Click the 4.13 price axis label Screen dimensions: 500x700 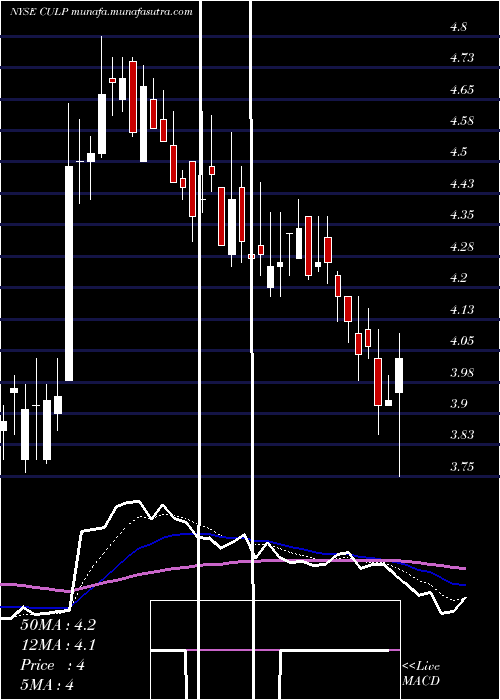(x=462, y=309)
